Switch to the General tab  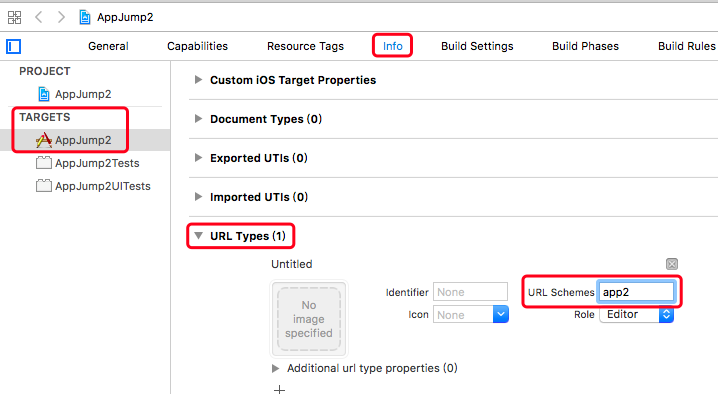tap(108, 46)
